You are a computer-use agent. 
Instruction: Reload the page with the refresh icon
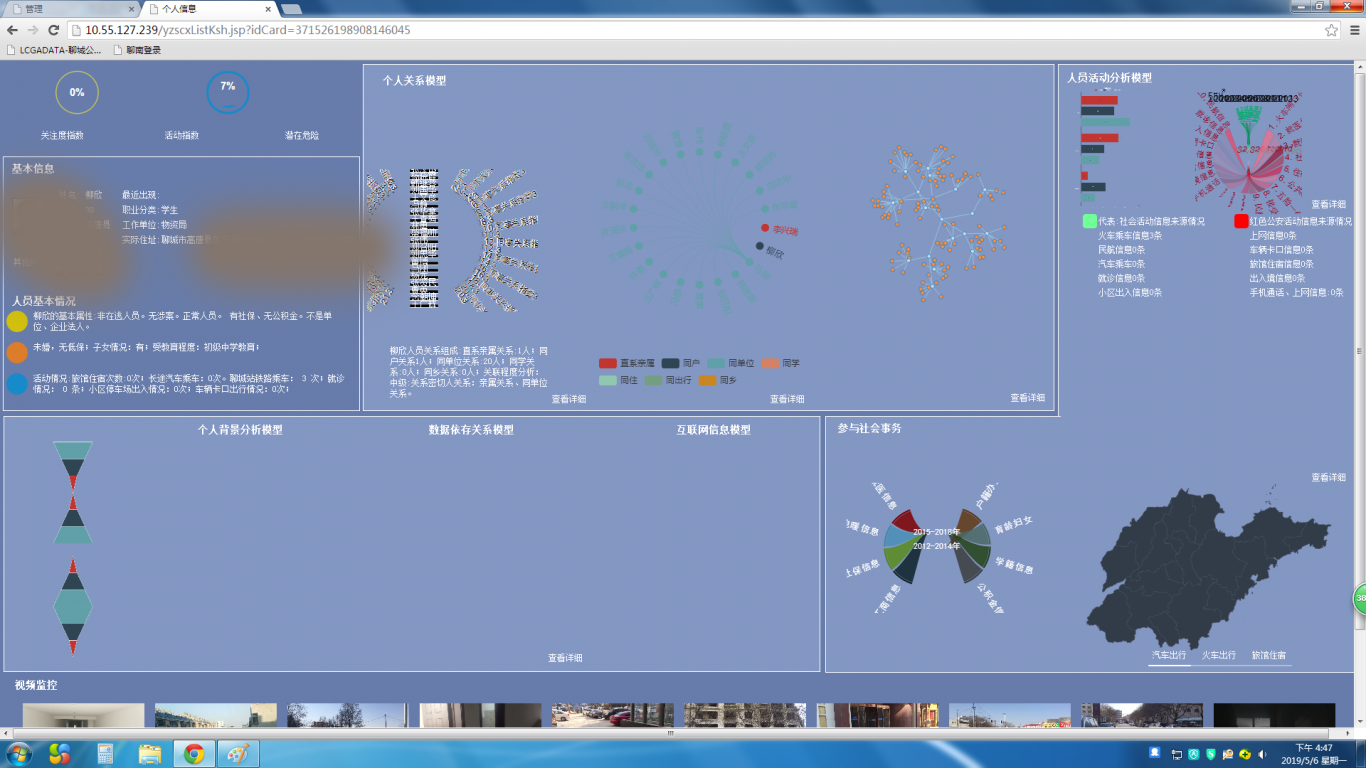tap(54, 30)
